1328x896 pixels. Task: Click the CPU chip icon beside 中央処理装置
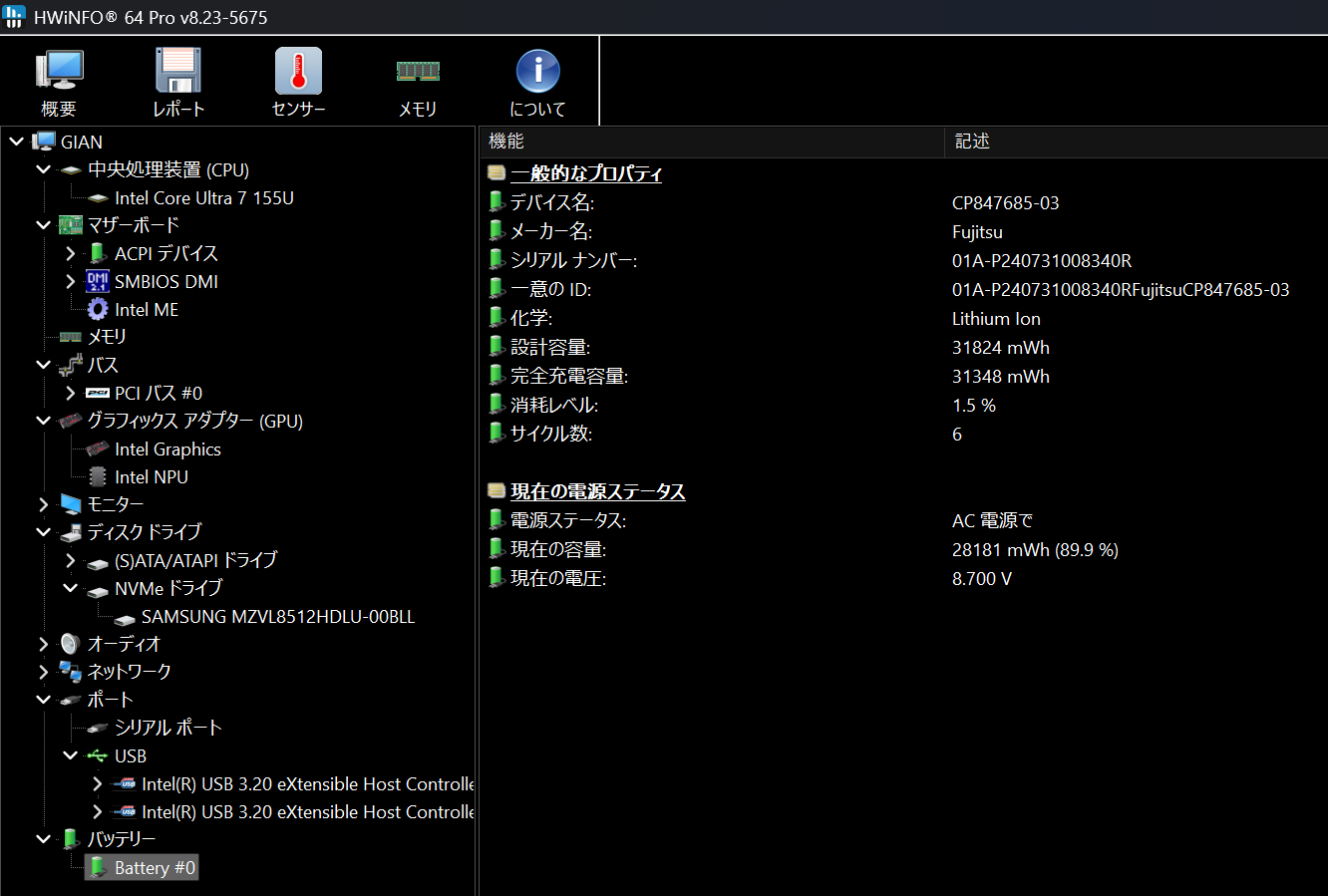pyautogui.click(x=71, y=170)
